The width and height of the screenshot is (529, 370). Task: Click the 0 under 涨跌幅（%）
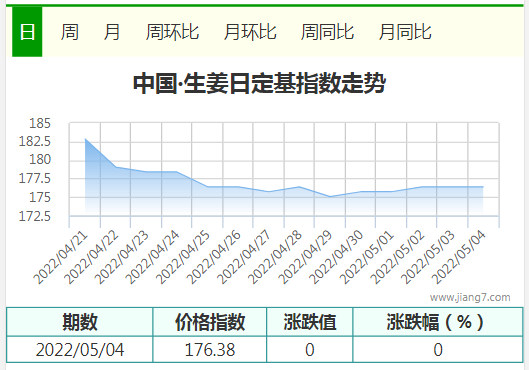(x=438, y=349)
